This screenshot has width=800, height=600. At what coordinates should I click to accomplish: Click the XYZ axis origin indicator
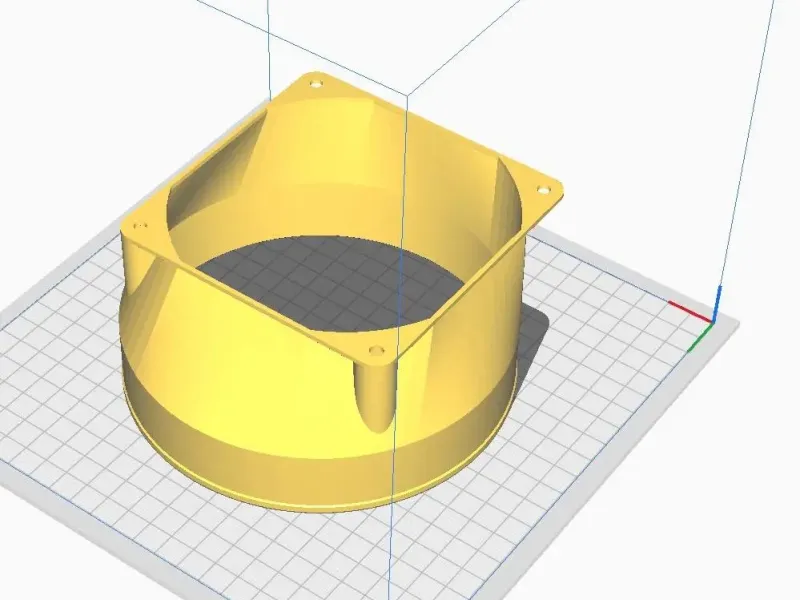[x=703, y=319]
